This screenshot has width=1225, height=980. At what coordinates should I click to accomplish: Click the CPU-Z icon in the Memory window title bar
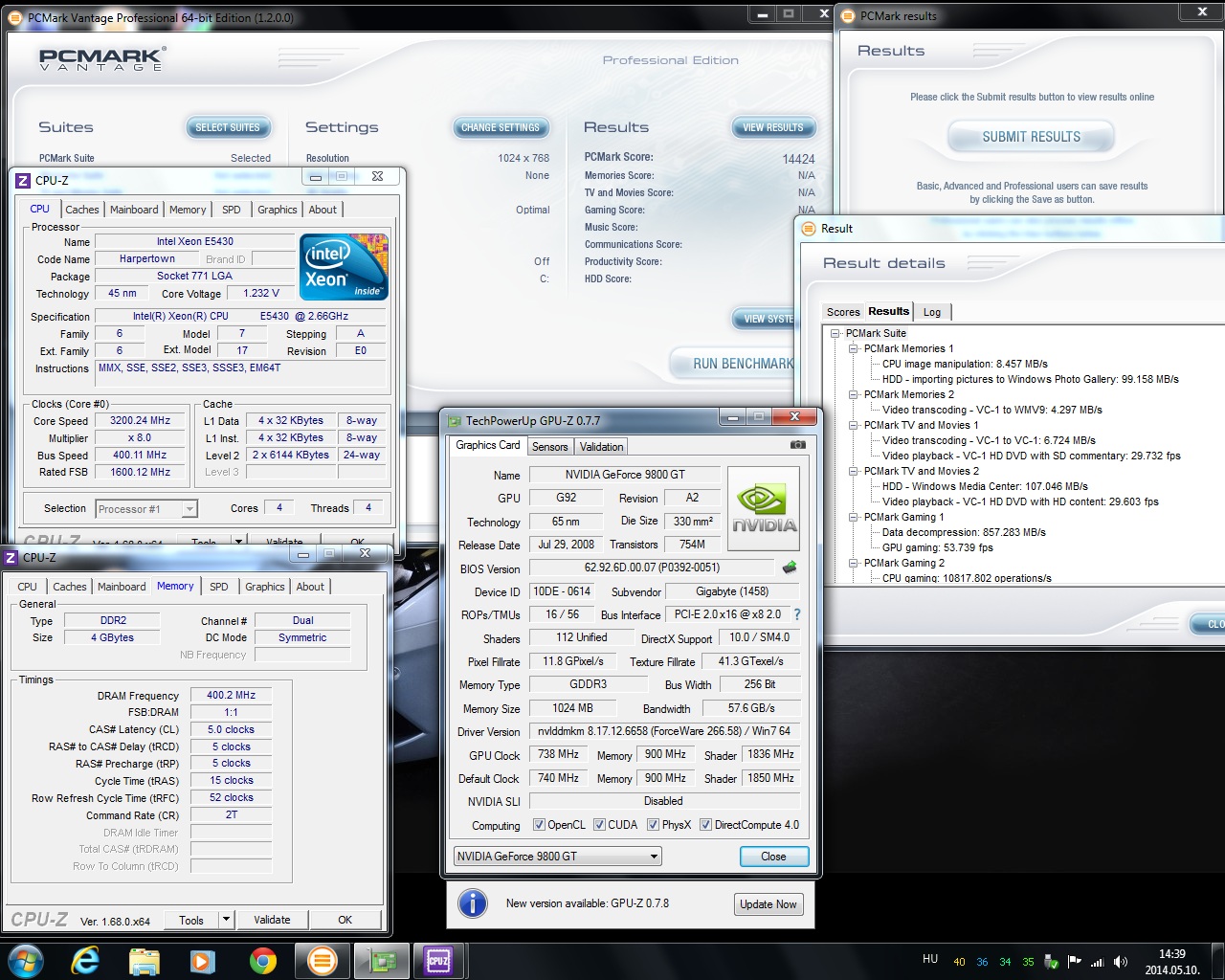click(11, 557)
